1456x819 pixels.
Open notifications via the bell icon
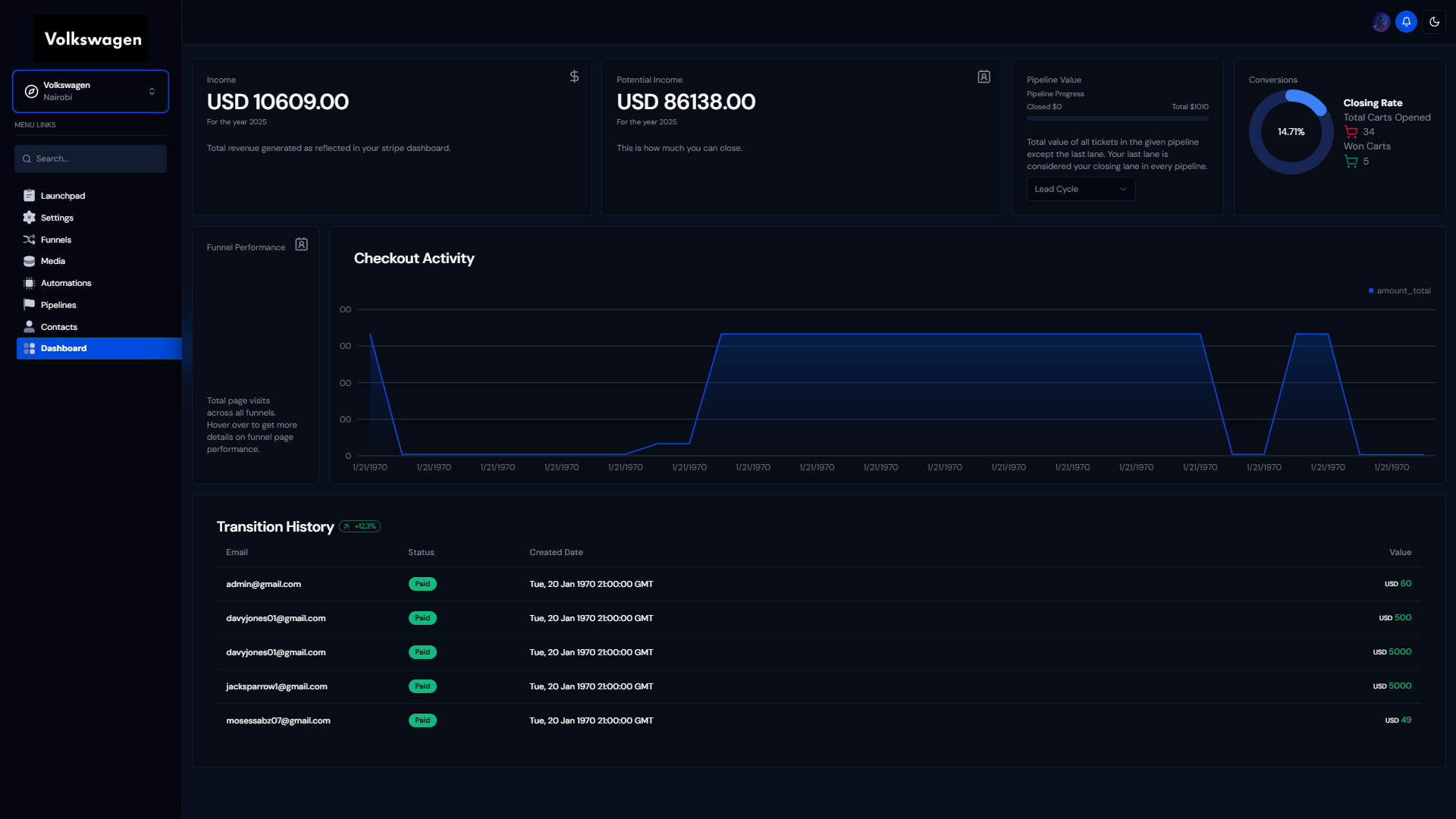pyautogui.click(x=1406, y=22)
